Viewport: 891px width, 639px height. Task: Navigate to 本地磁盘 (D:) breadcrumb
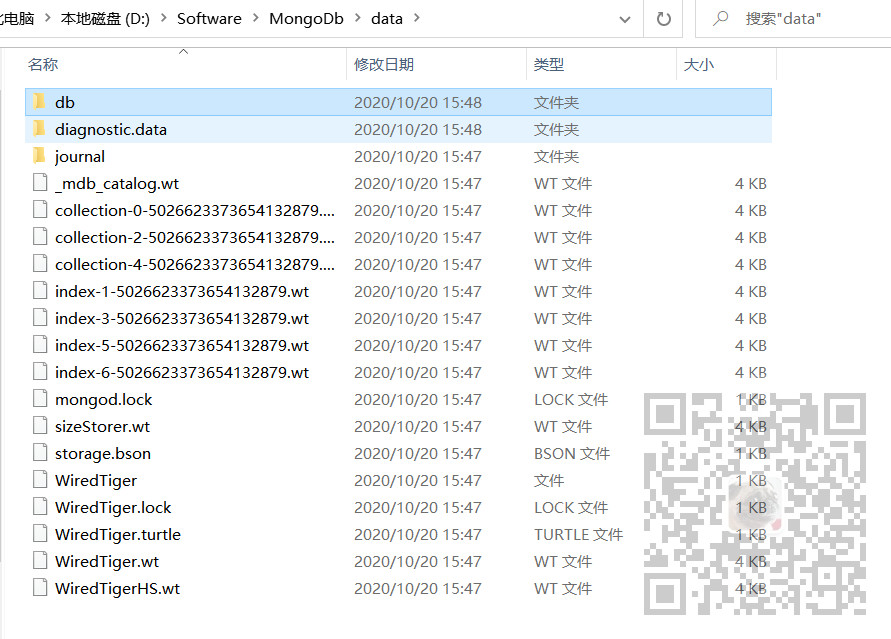[105, 19]
